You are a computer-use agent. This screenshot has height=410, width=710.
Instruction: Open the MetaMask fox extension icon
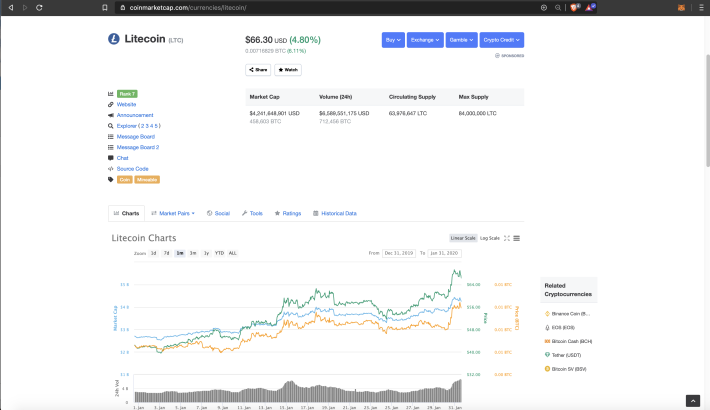click(x=681, y=8)
